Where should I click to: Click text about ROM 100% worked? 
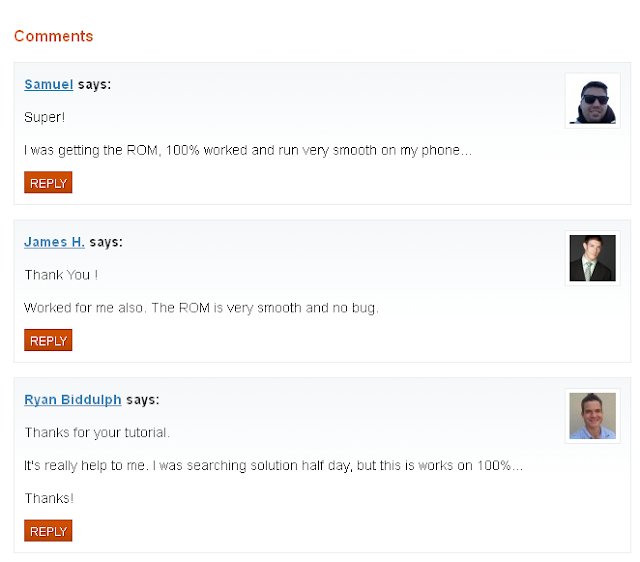[x=247, y=151]
